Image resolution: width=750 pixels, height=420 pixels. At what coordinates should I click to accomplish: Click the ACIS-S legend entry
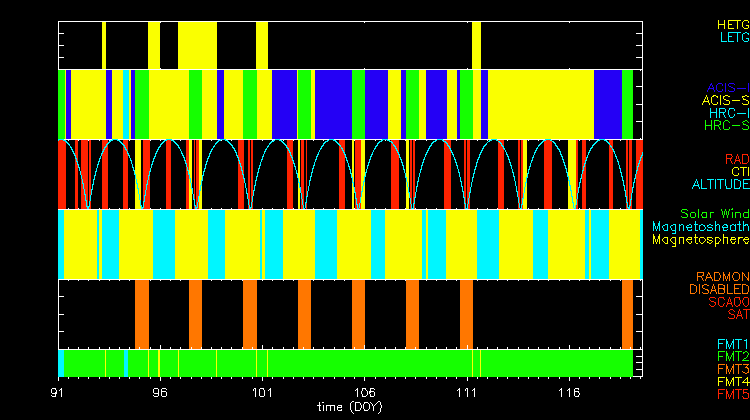pyautogui.click(x=725, y=101)
